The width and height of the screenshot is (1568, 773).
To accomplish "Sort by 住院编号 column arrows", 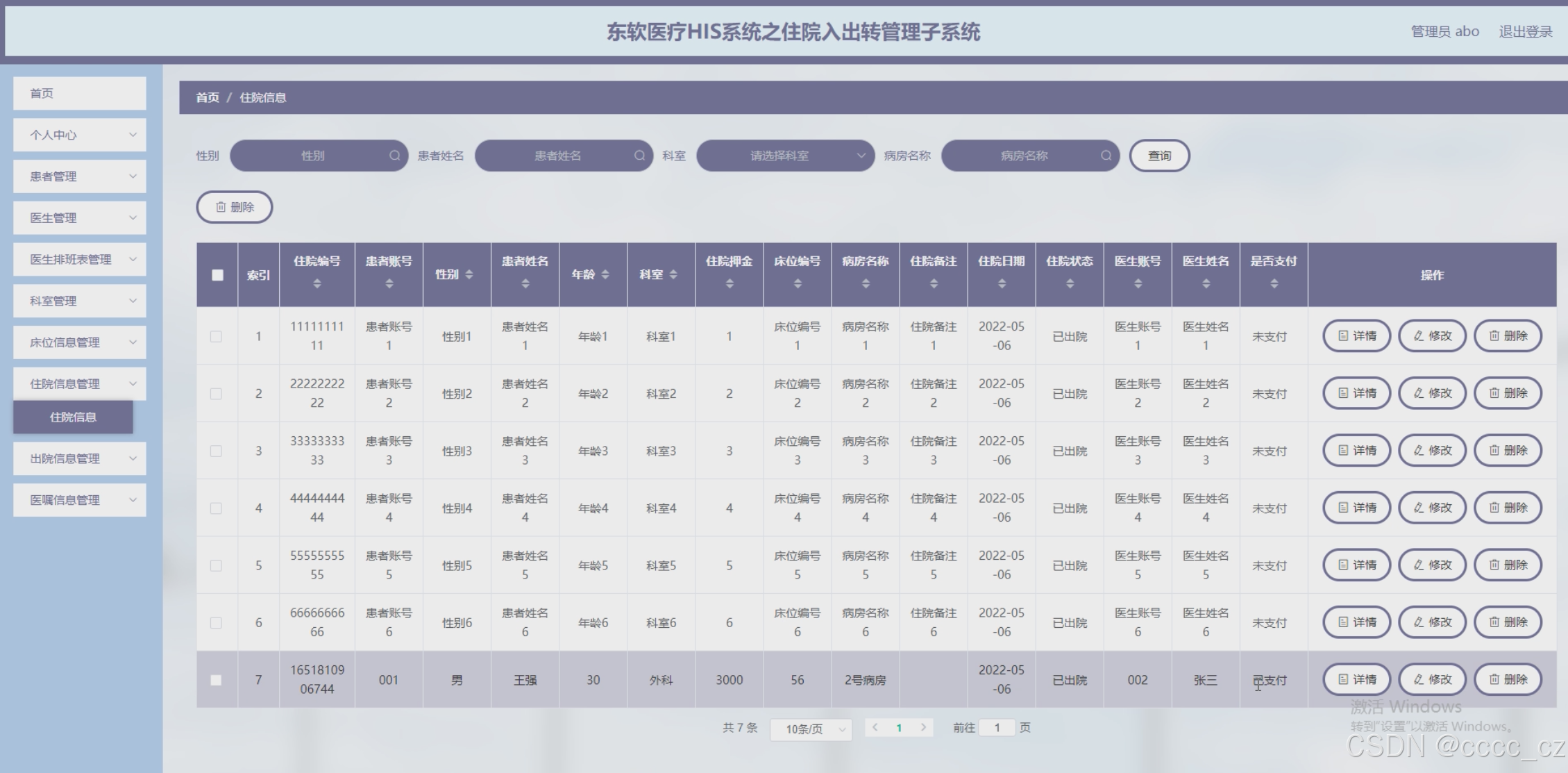I will (317, 283).
